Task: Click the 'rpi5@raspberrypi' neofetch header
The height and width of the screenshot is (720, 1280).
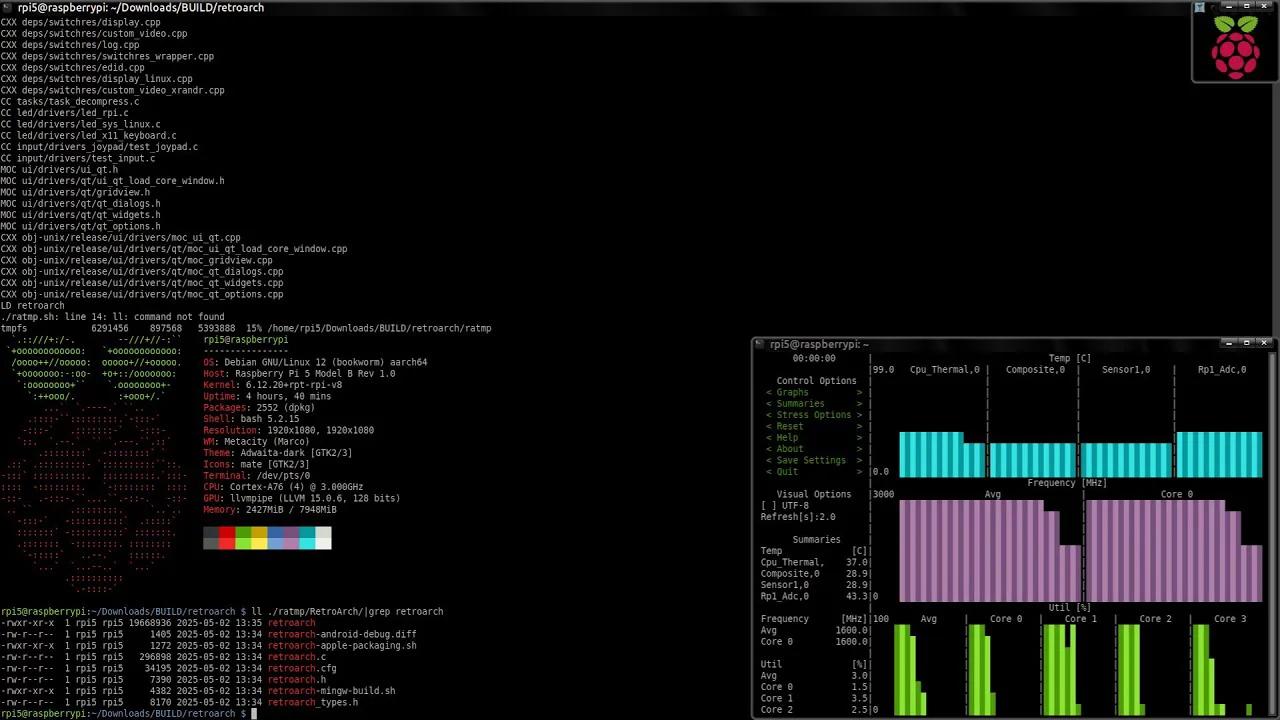Action: coord(245,340)
